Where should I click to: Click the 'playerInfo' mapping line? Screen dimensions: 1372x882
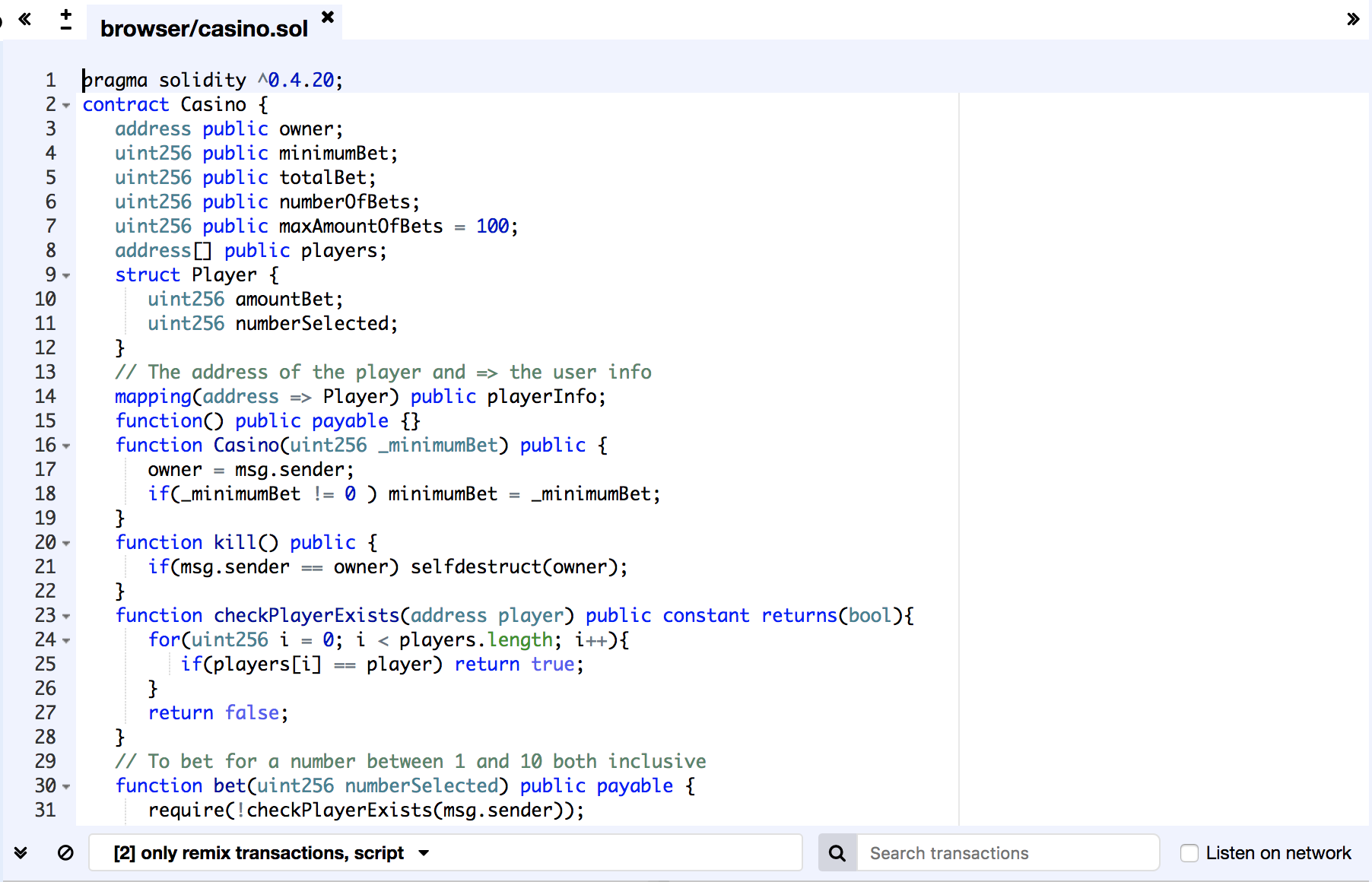pos(360,396)
